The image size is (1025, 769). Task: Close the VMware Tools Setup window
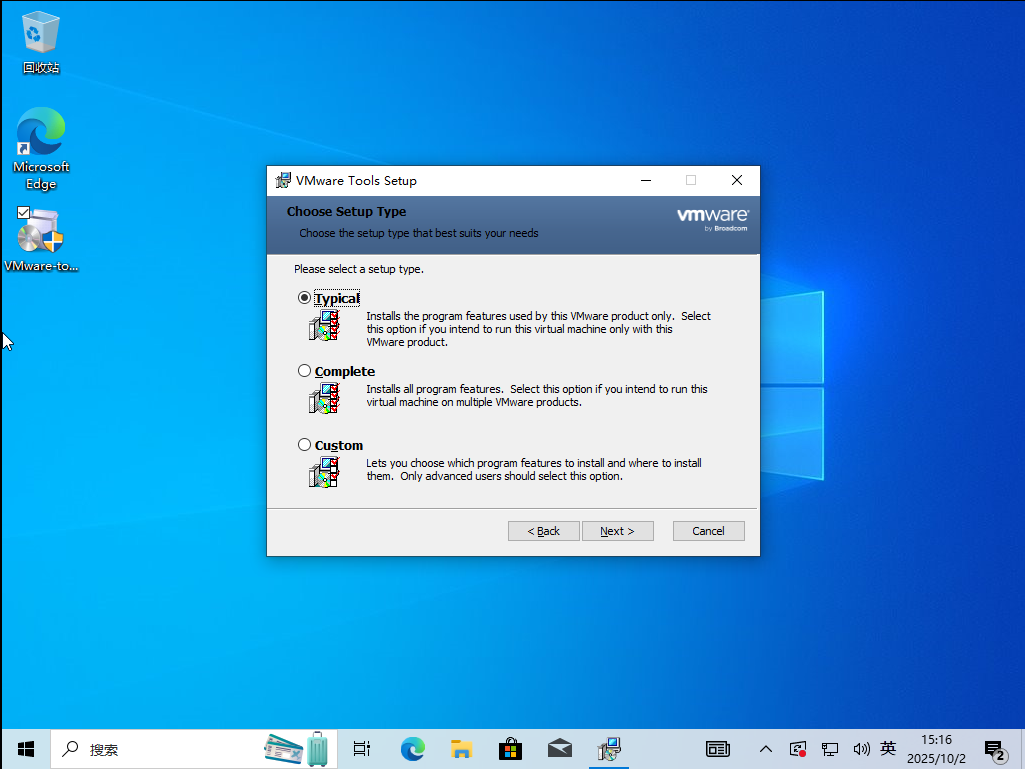coord(737,180)
